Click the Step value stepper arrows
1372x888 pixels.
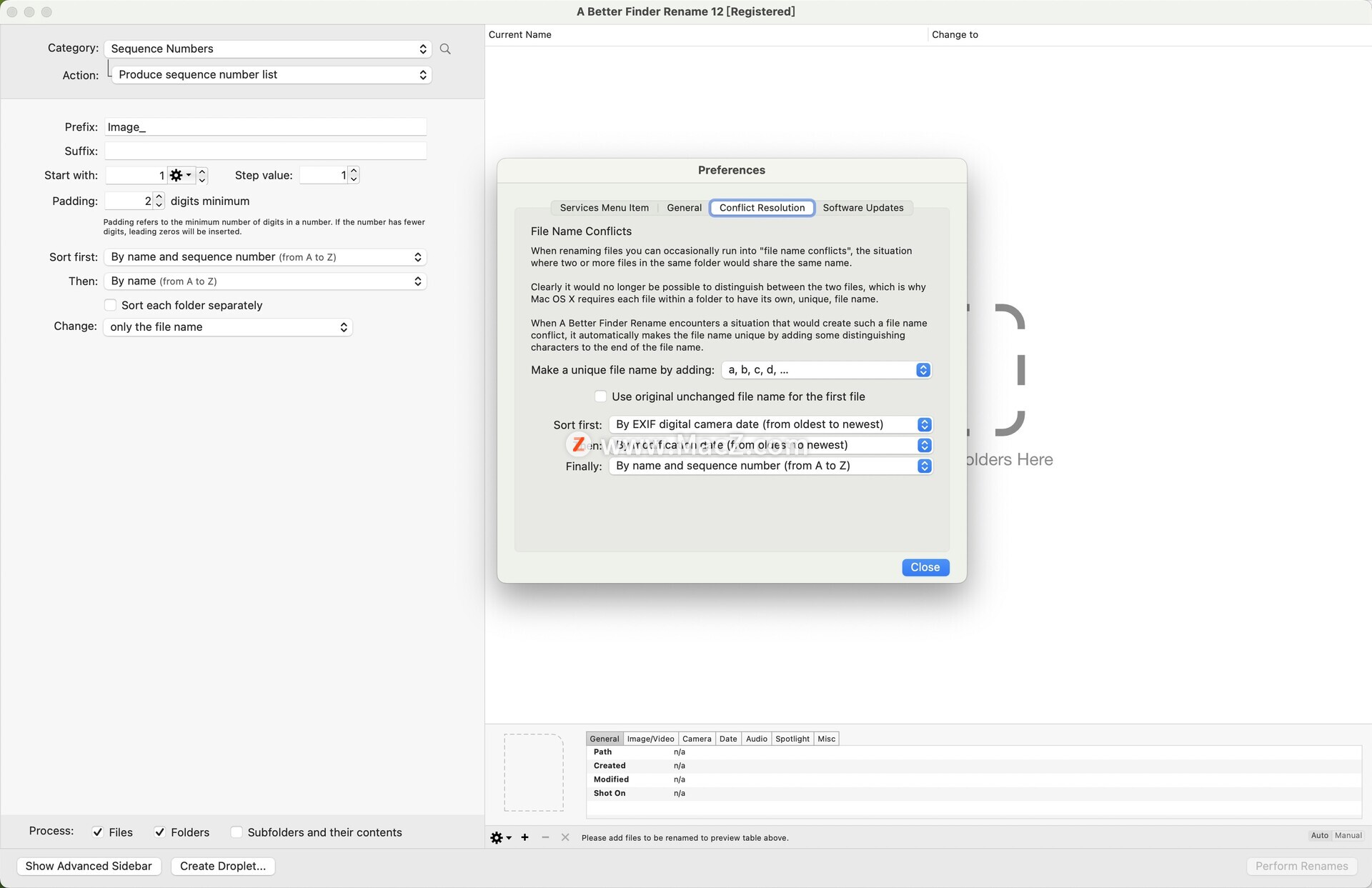point(354,175)
